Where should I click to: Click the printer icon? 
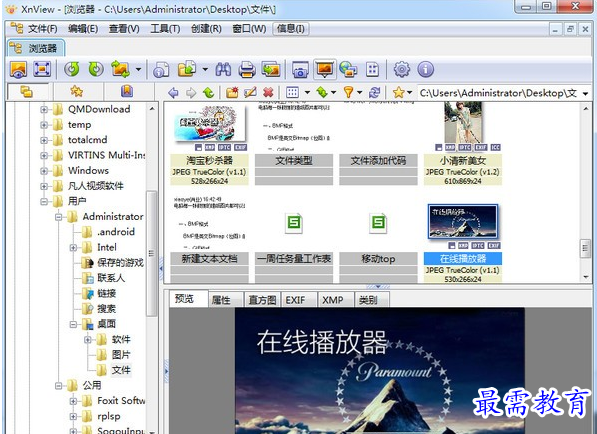[247, 70]
